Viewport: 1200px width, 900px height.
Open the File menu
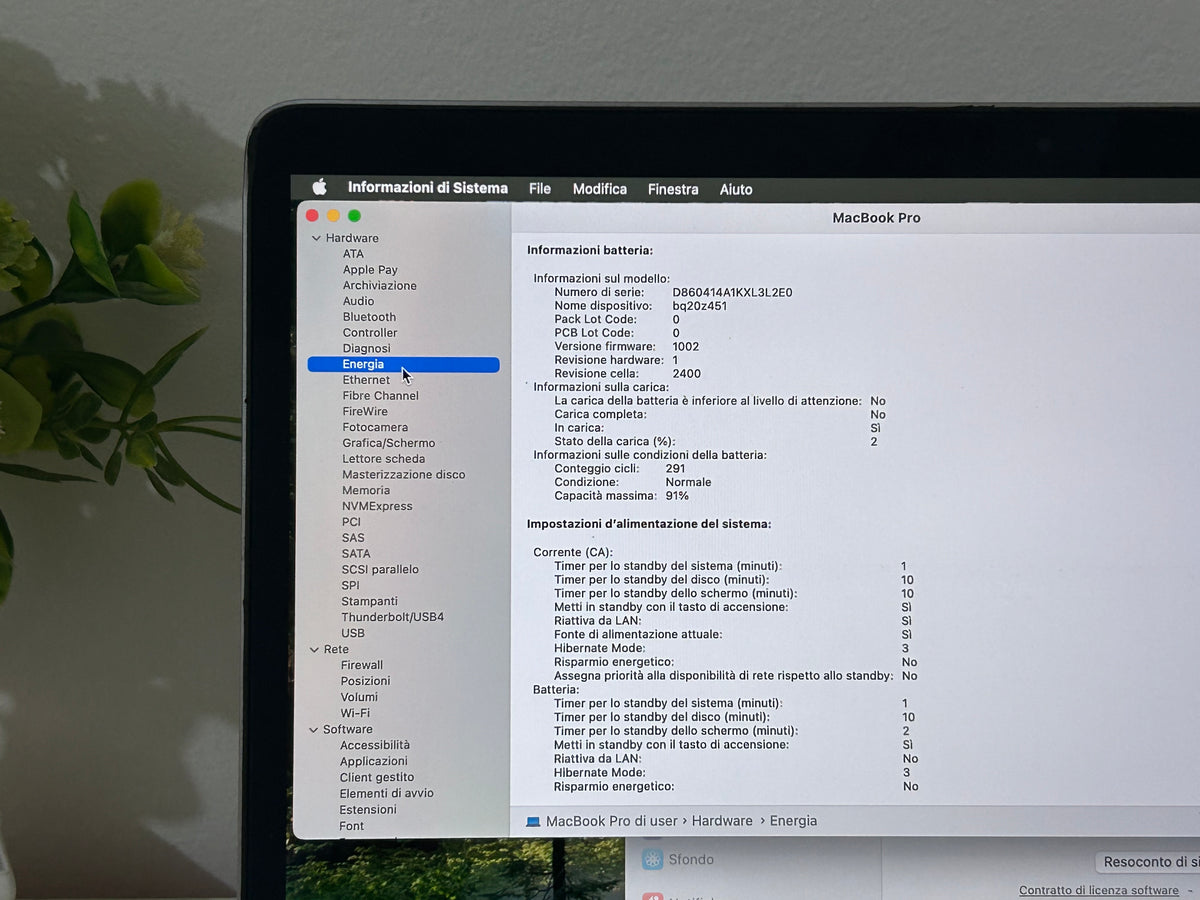[x=540, y=188]
